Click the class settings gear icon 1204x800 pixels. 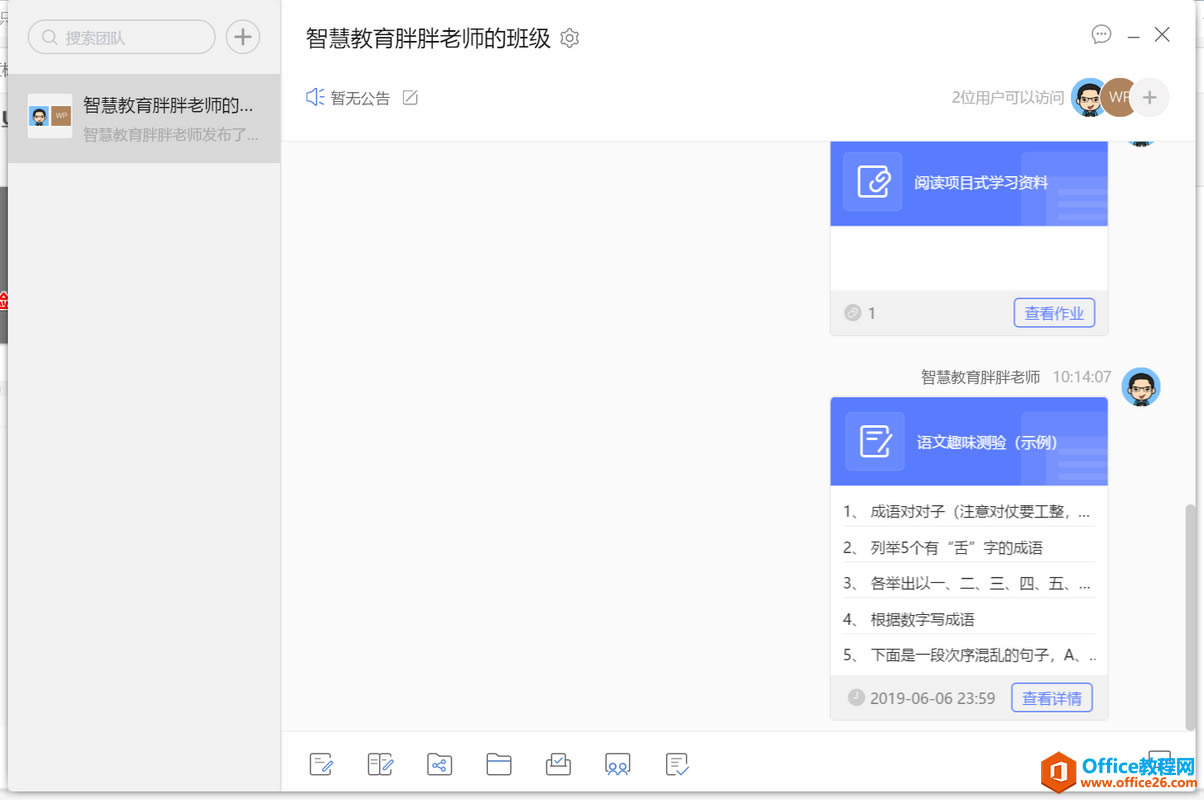(570, 39)
